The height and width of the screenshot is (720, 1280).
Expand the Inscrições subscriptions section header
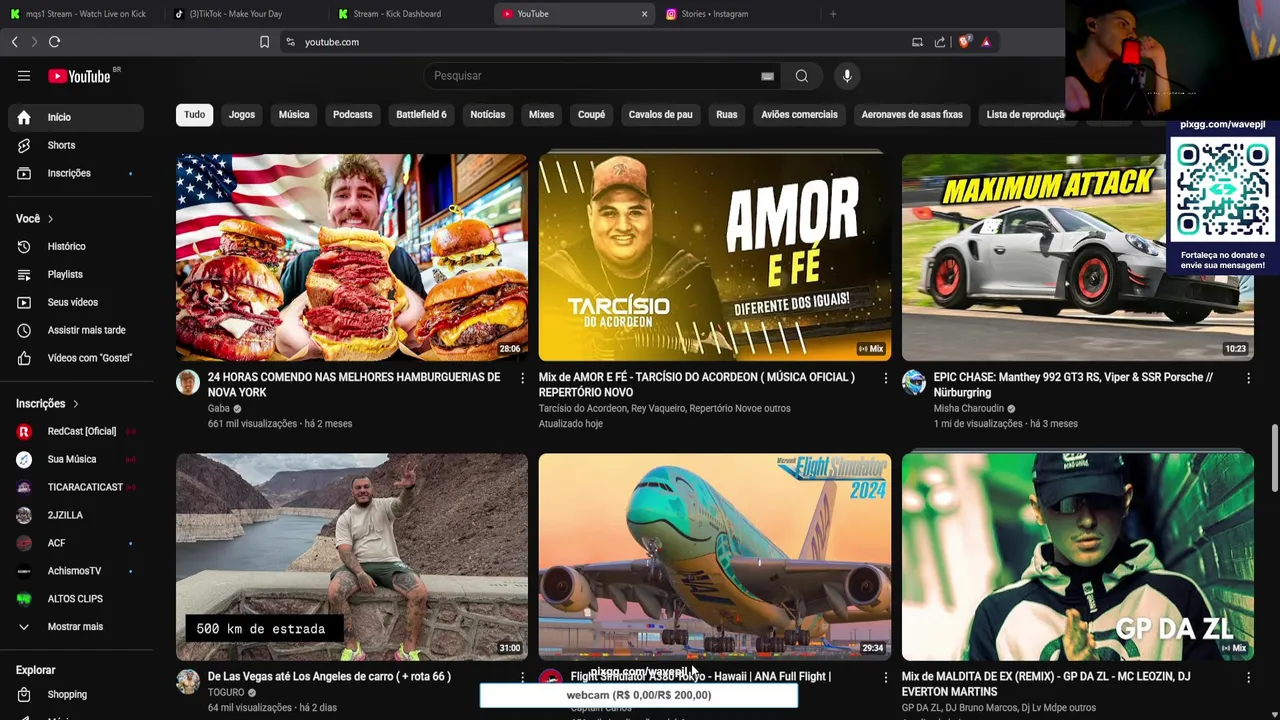pyautogui.click(x=48, y=403)
